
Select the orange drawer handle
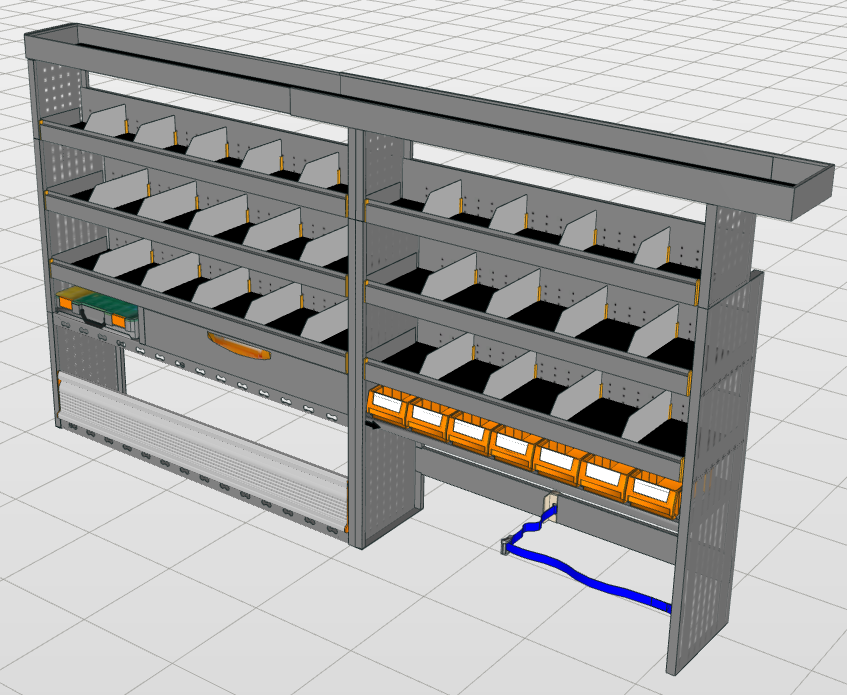coord(238,346)
